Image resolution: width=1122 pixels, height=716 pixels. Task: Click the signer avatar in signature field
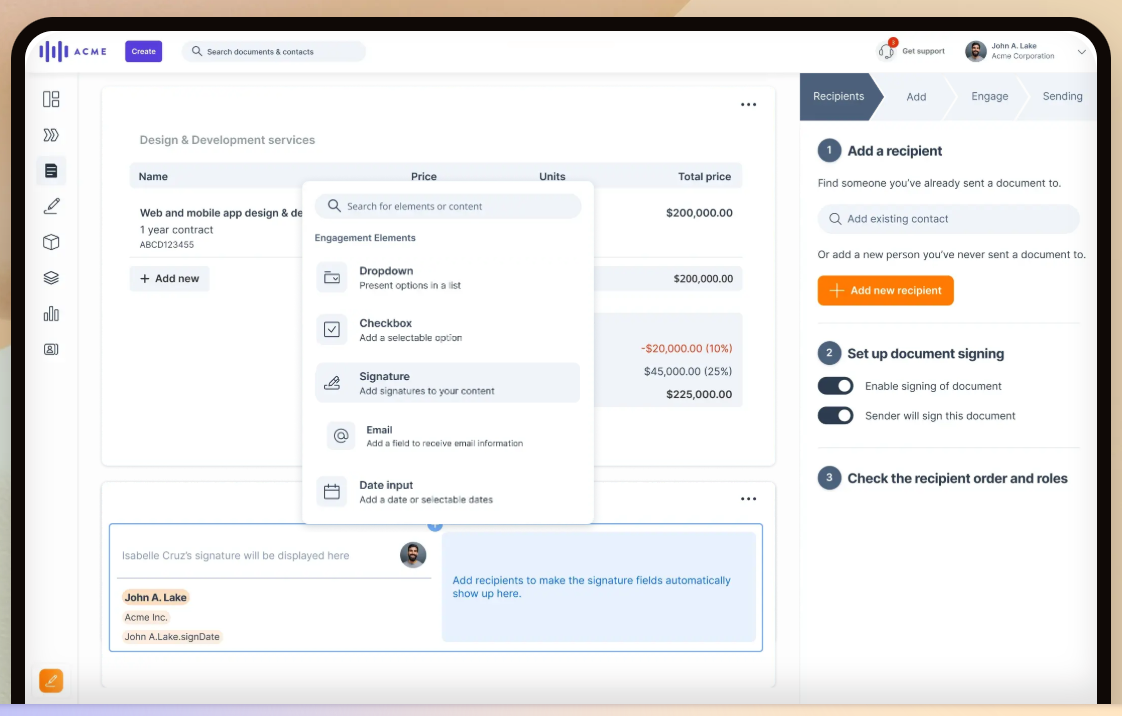point(413,555)
